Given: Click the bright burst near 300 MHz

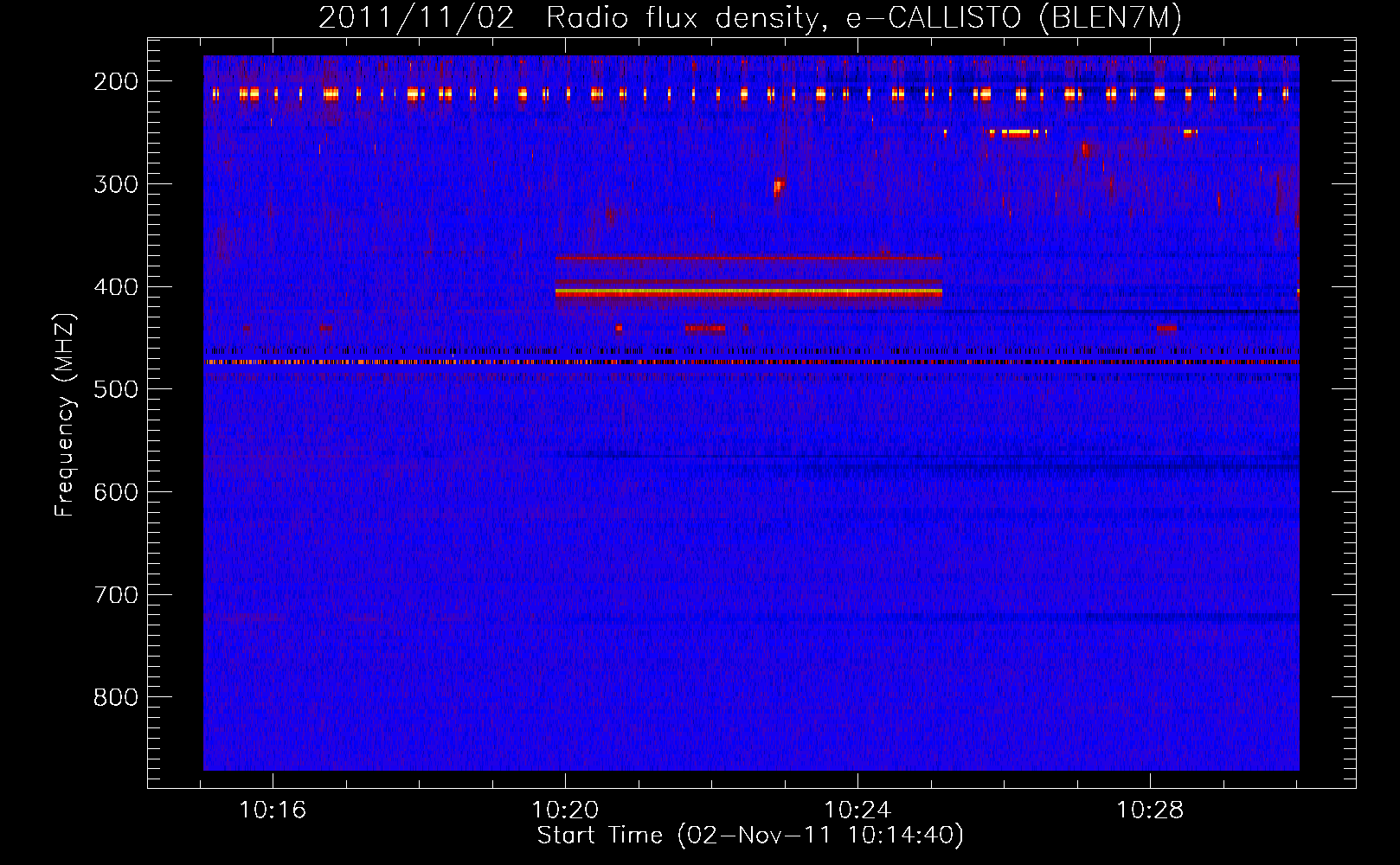Looking at the screenshot, I should 779,186.
